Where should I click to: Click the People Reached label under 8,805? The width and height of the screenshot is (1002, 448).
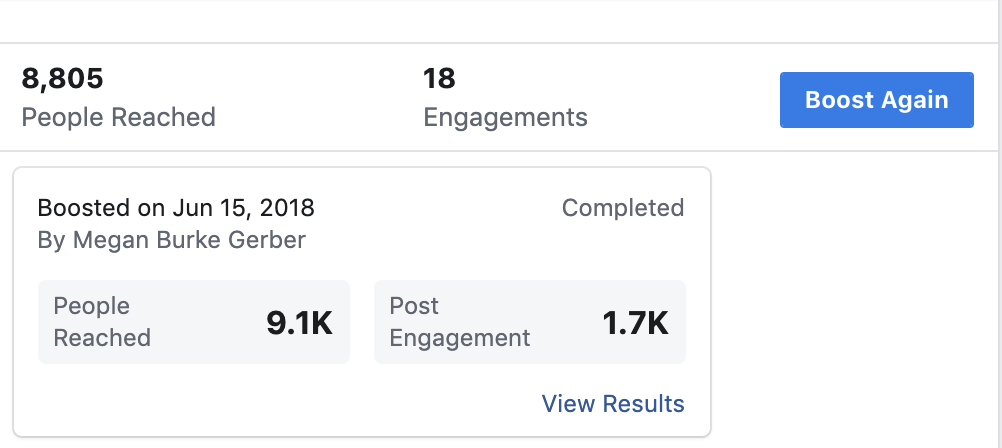coord(119,118)
